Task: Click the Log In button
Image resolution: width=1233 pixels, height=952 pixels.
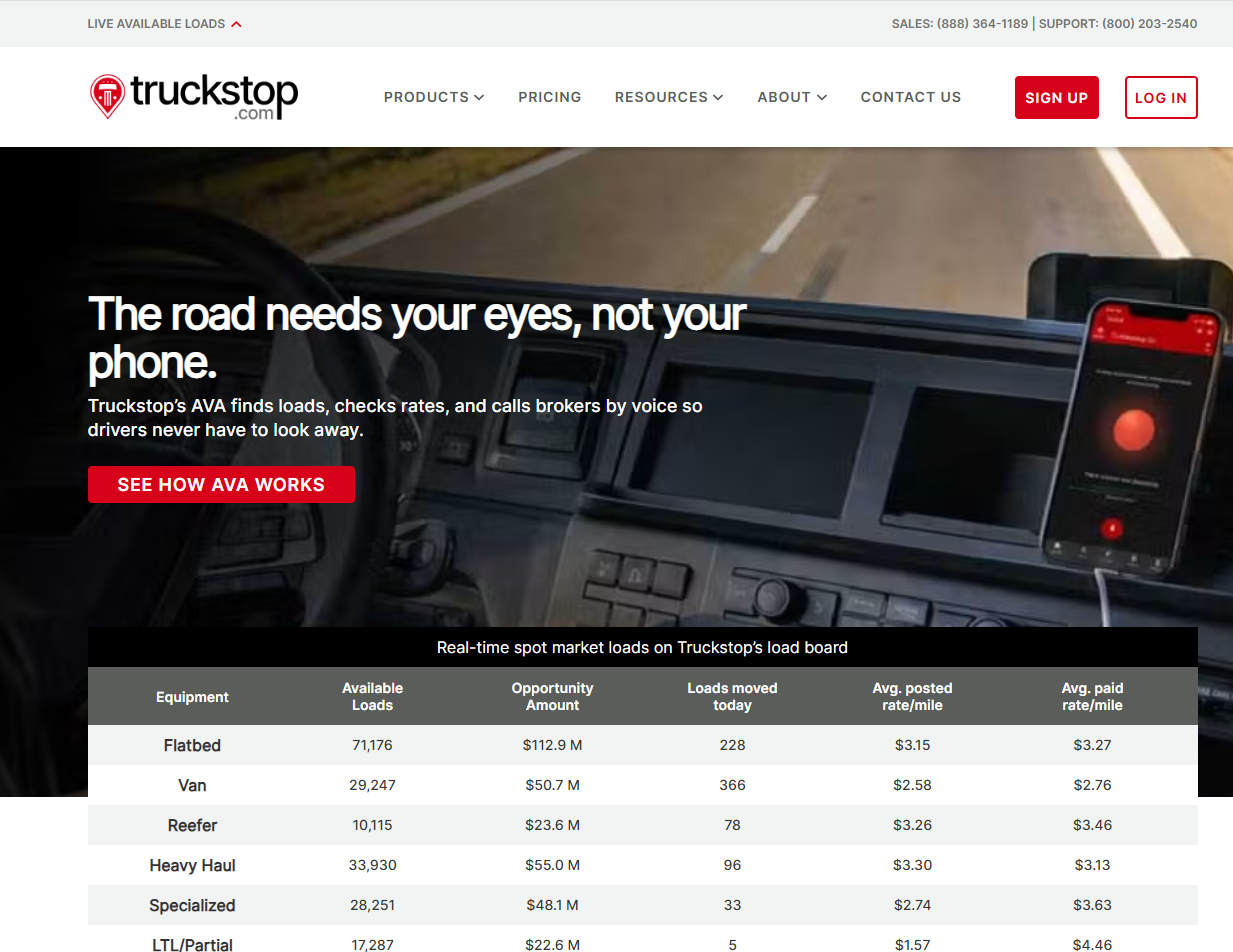Action: [1161, 98]
